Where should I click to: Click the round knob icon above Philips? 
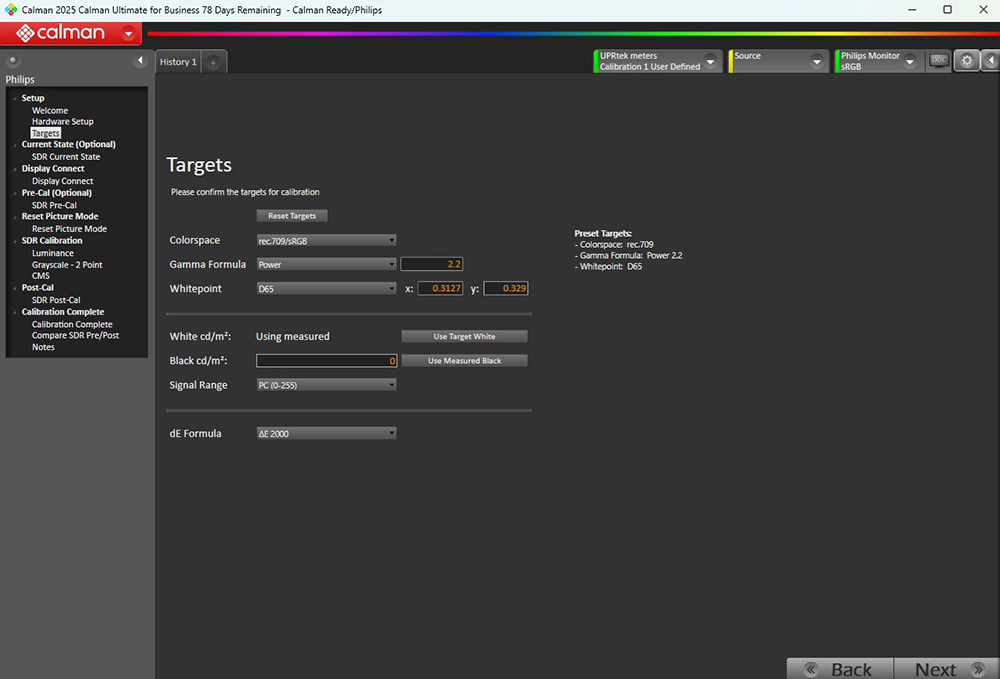click(x=13, y=62)
